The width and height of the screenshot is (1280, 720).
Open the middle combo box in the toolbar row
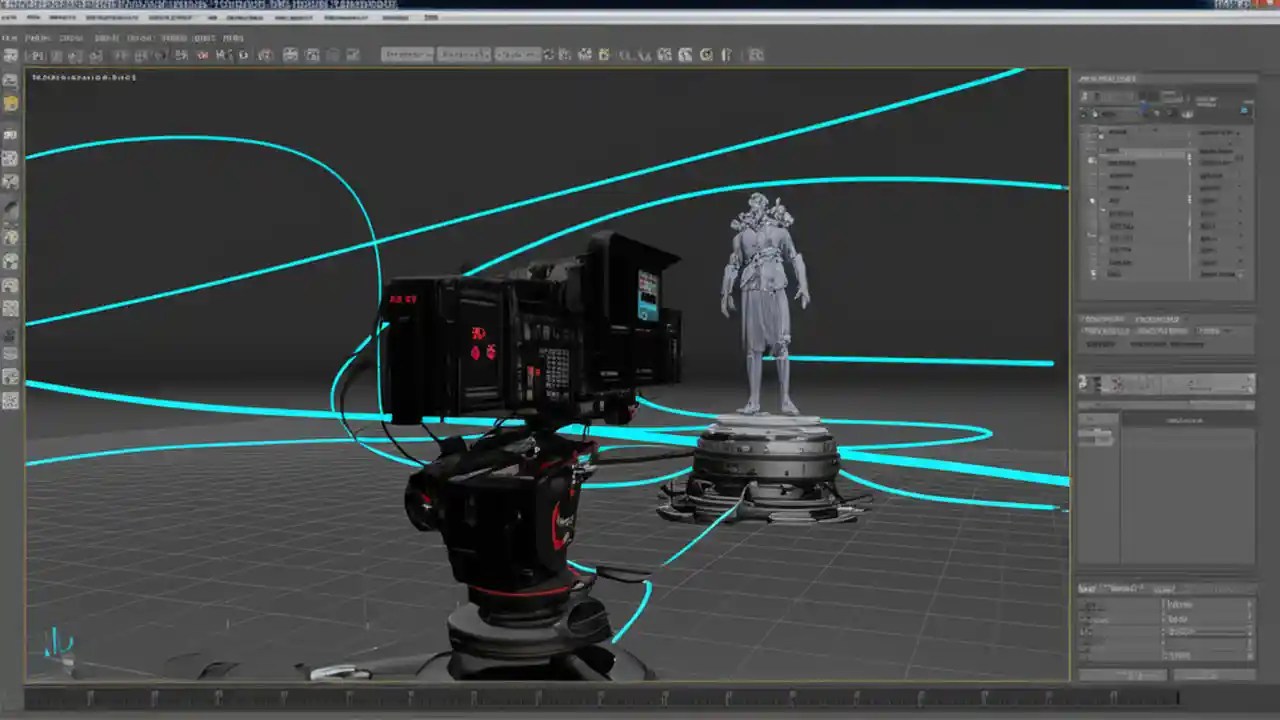pos(463,55)
